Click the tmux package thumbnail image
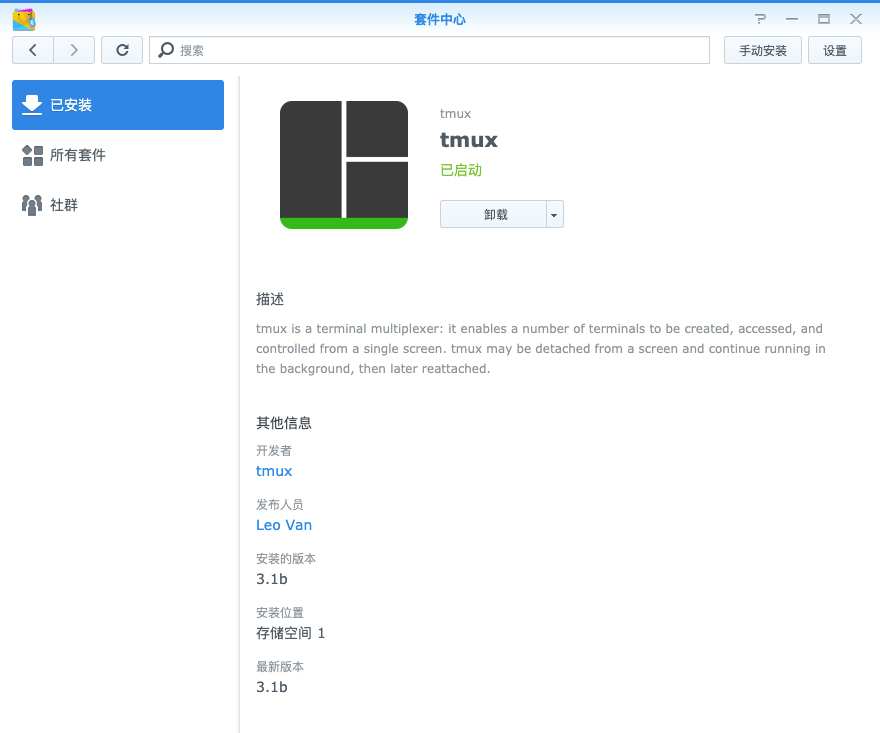The width and height of the screenshot is (880, 733). pyautogui.click(x=344, y=165)
